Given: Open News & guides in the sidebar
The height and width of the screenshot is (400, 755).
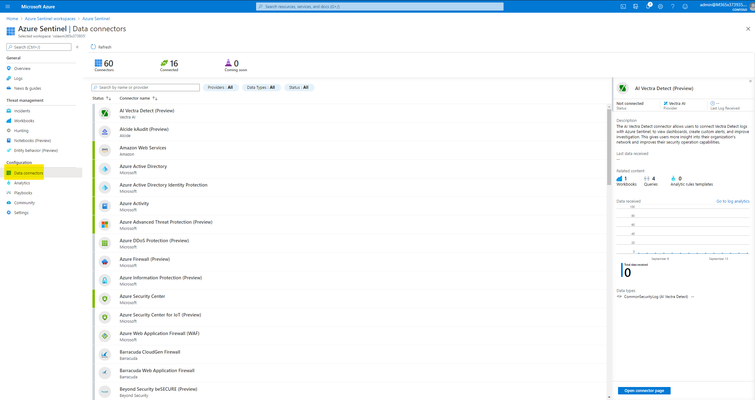Looking at the screenshot, I should click(27, 89).
